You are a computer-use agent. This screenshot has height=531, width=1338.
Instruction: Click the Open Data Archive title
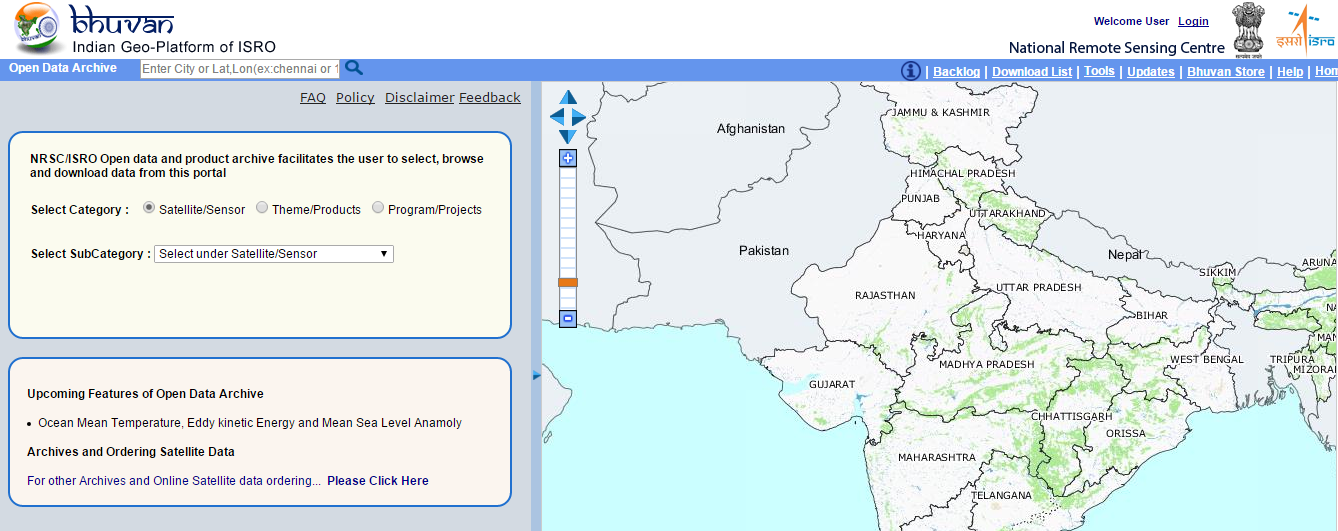63,68
